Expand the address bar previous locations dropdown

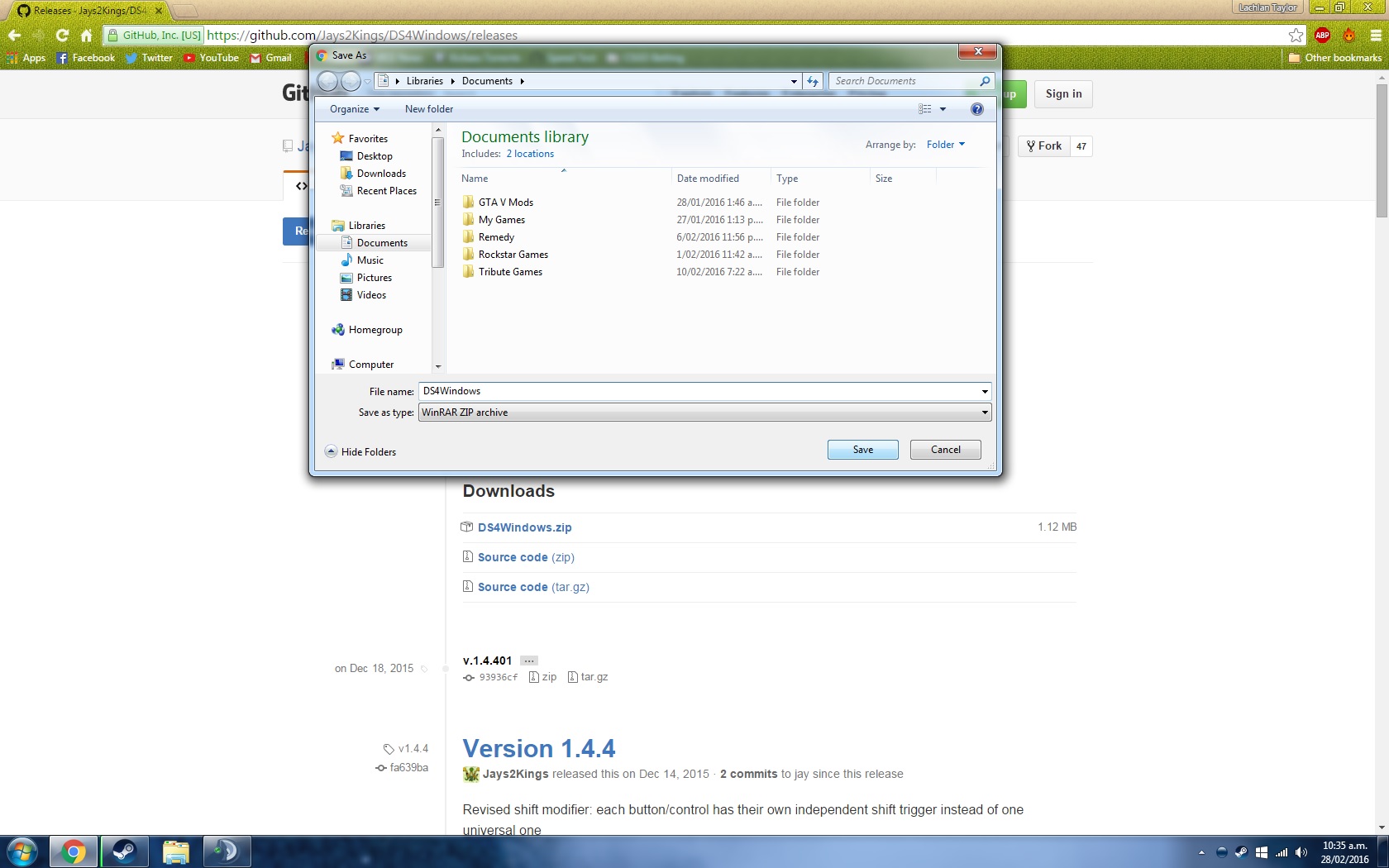[x=794, y=81]
